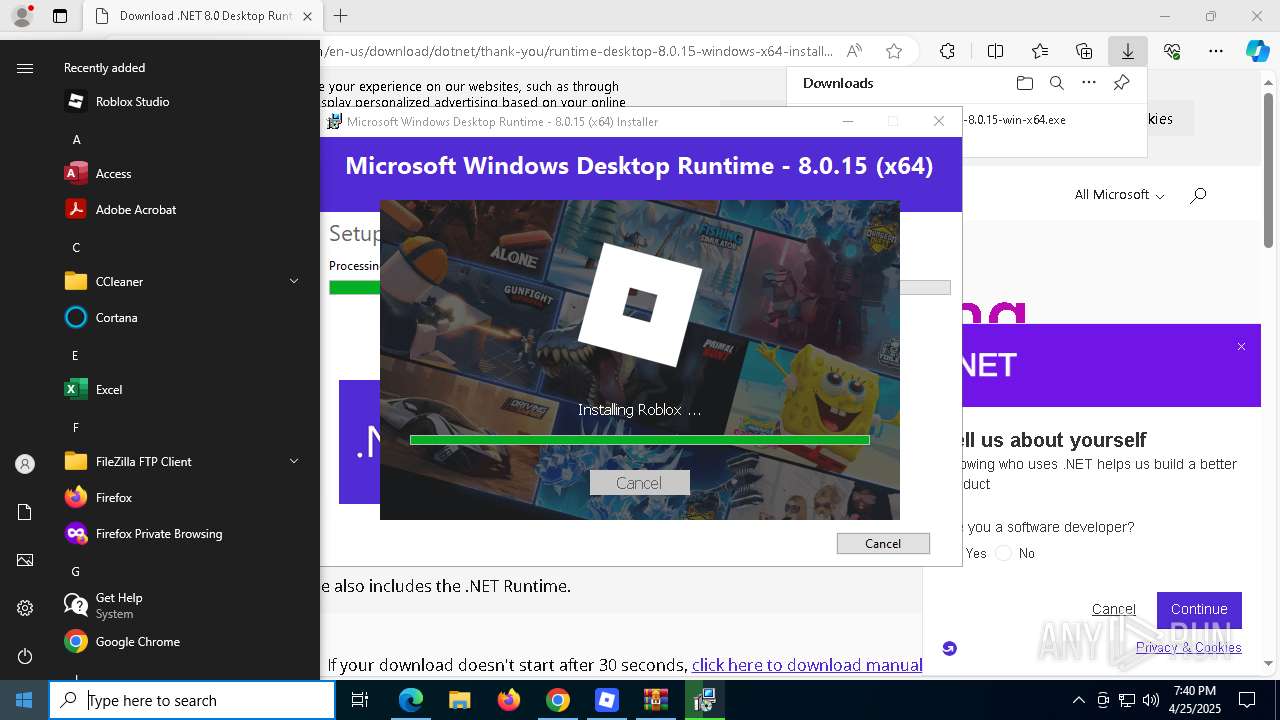Viewport: 1280px width, 720px height.
Task: Pin the Downloads panel
Action: (x=1122, y=83)
